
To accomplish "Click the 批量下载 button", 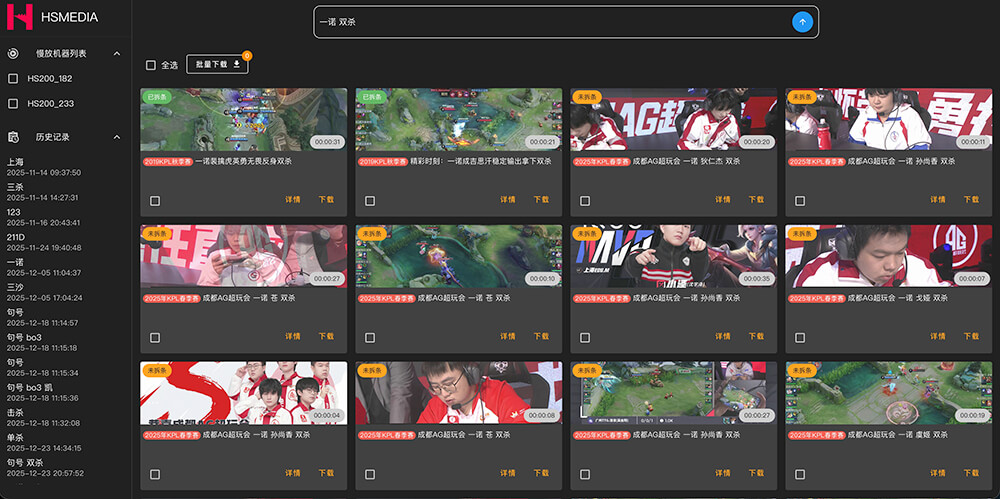I will [217, 64].
